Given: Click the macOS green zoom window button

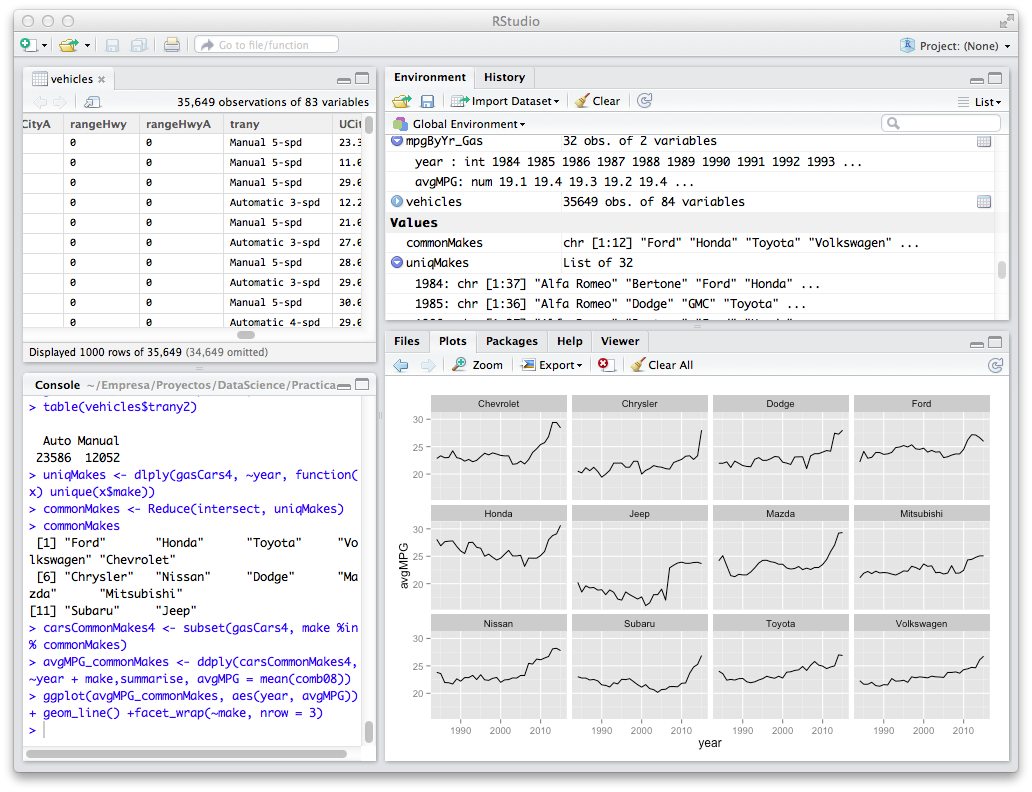Looking at the screenshot, I should pyautogui.click(x=68, y=21).
